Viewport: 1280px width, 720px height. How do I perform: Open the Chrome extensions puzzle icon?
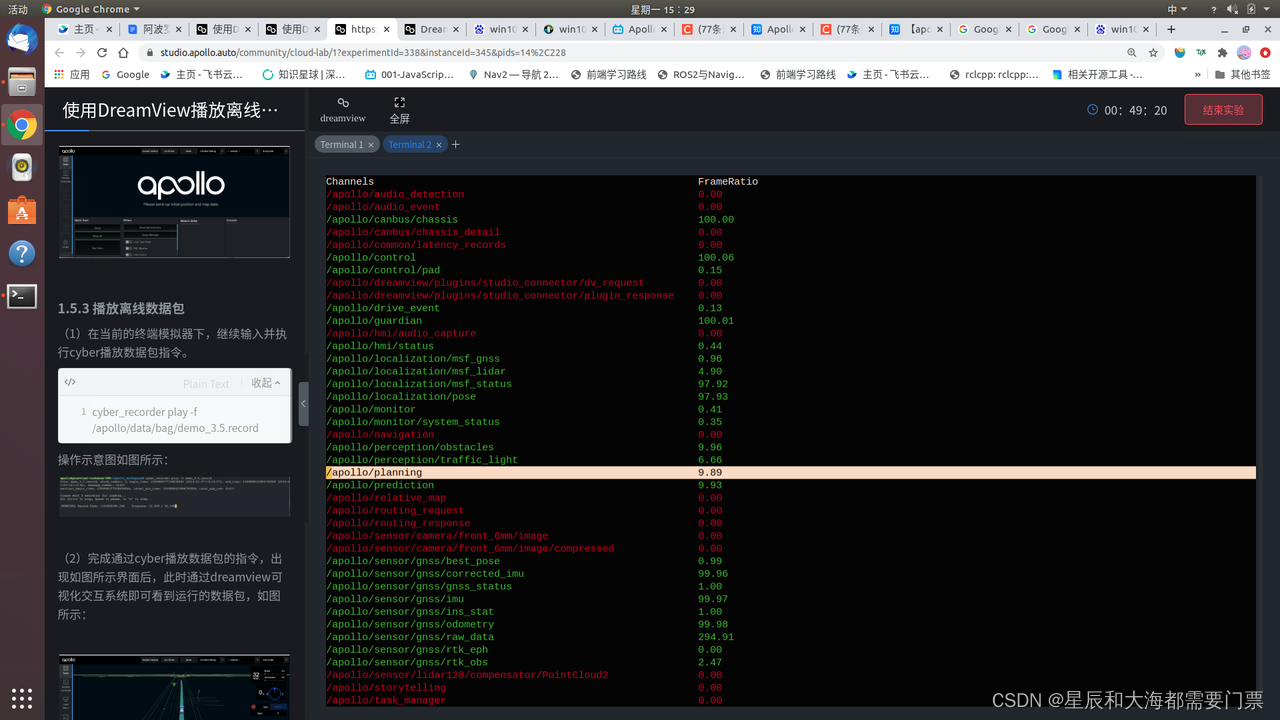[1222, 52]
